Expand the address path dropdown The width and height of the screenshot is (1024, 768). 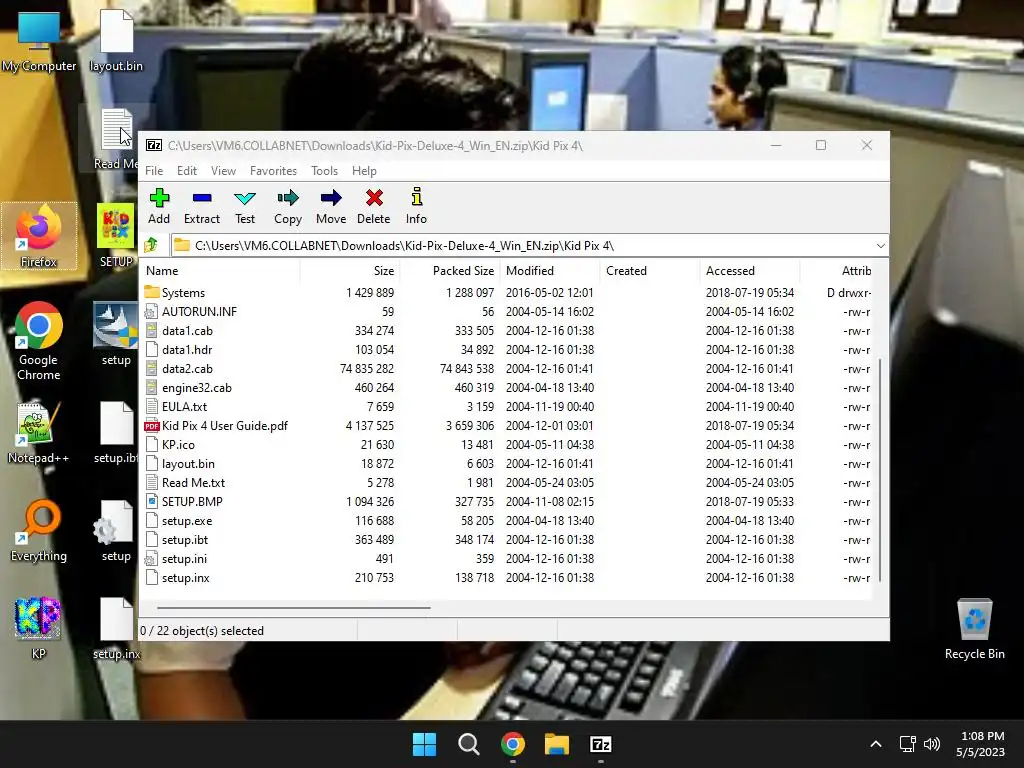tap(880, 246)
